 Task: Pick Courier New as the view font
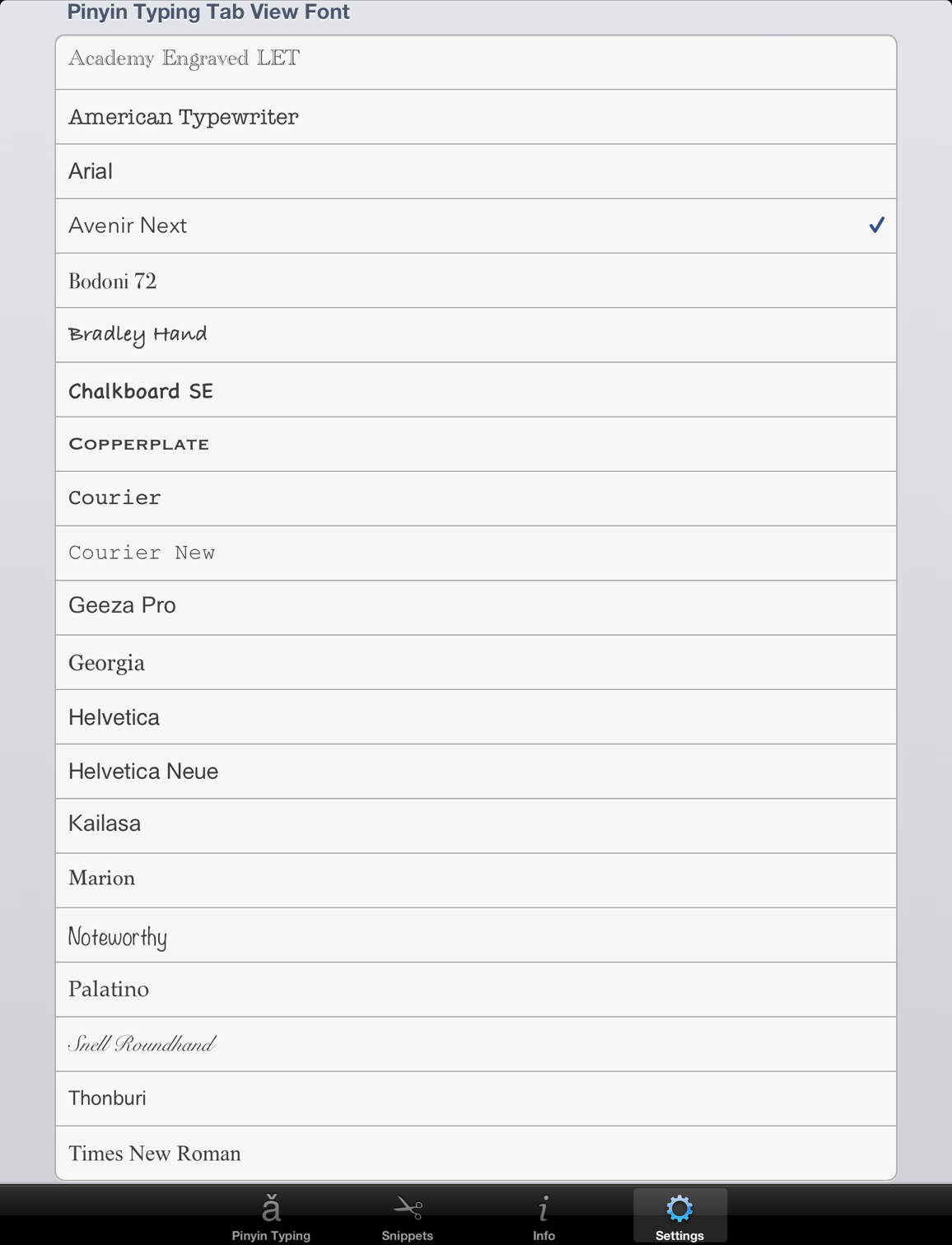pos(476,553)
